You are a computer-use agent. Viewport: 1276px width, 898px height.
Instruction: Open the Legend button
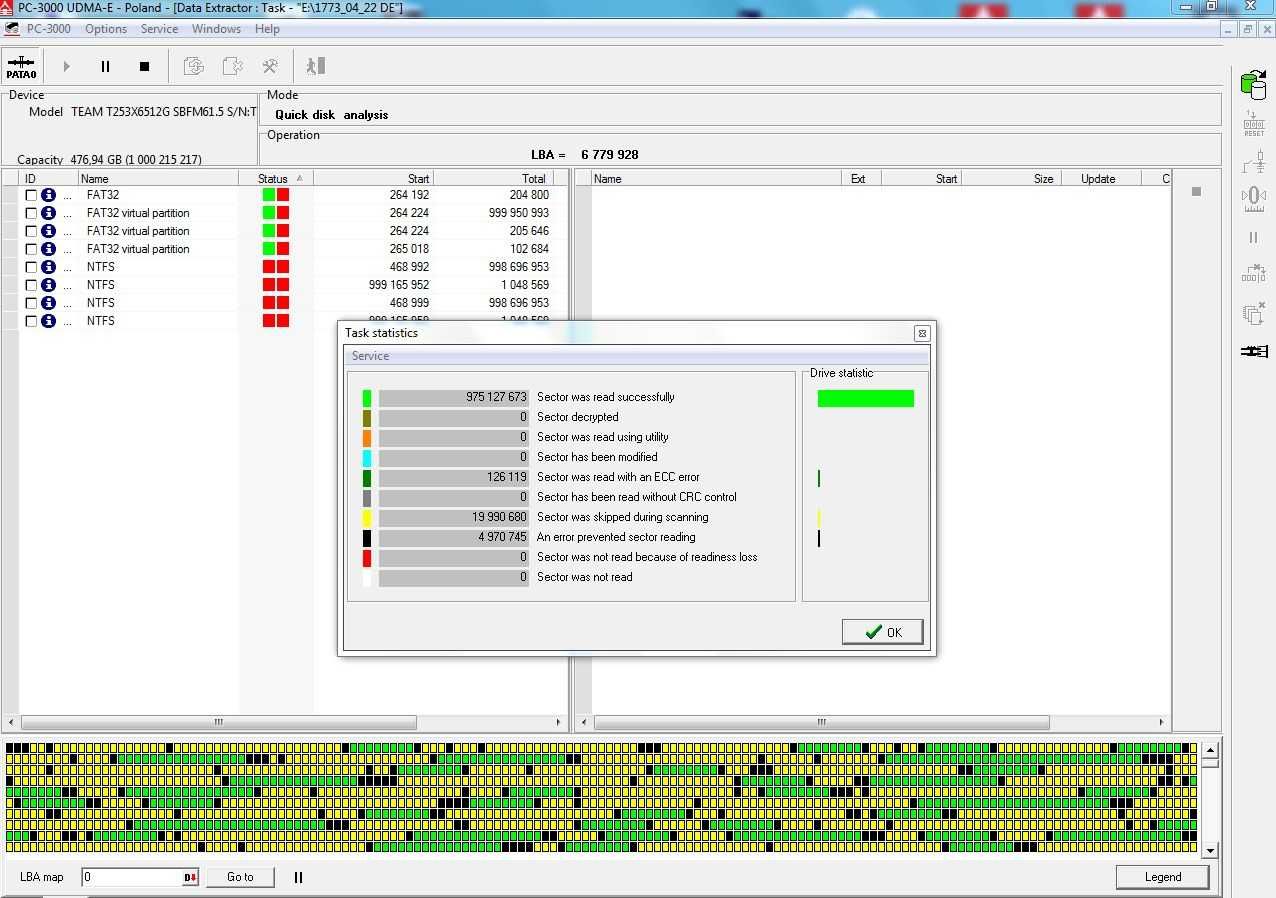1162,877
